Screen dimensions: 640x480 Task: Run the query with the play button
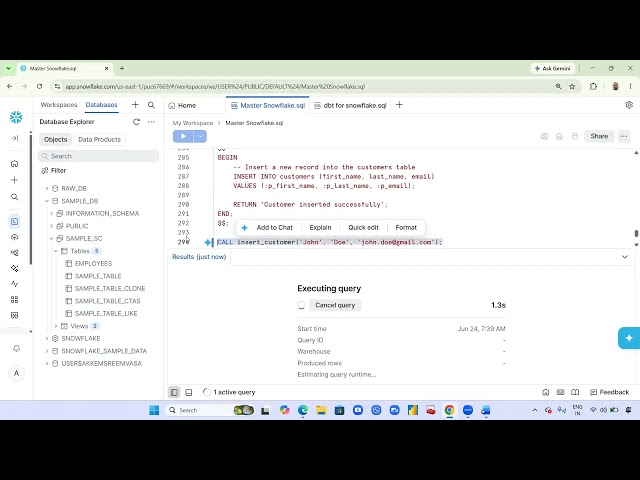click(x=183, y=136)
